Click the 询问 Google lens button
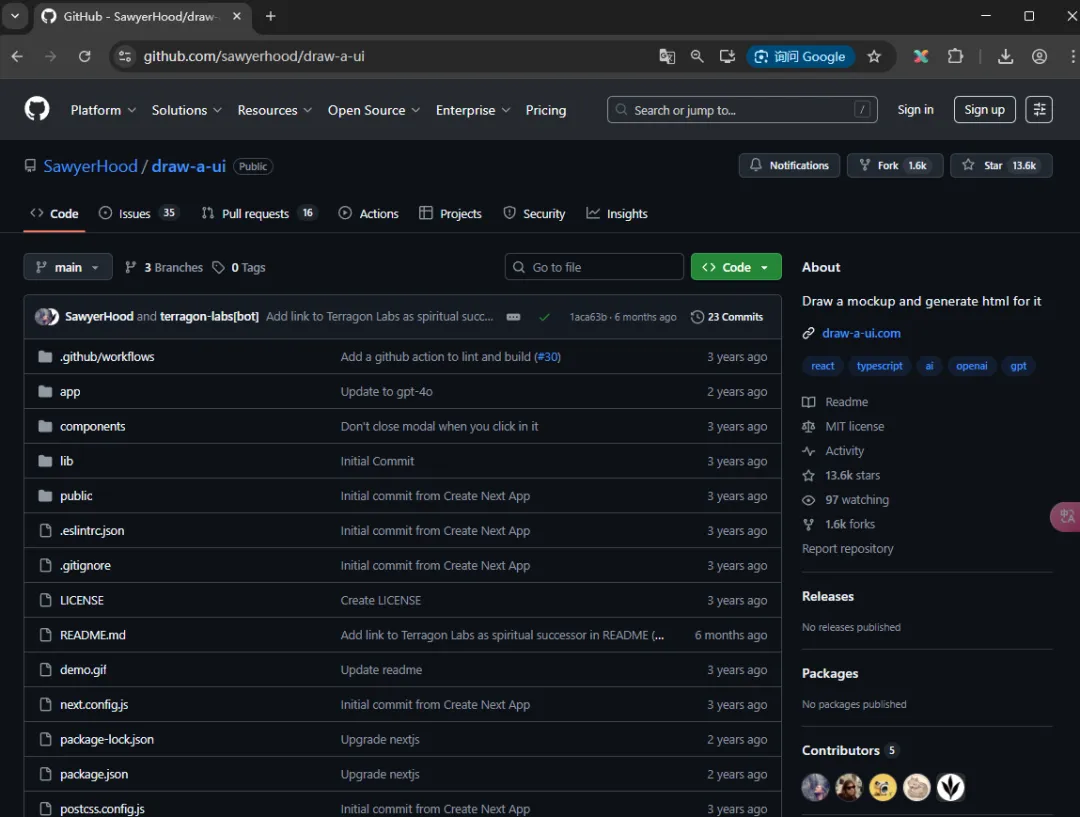The width and height of the screenshot is (1080, 817). (800, 56)
